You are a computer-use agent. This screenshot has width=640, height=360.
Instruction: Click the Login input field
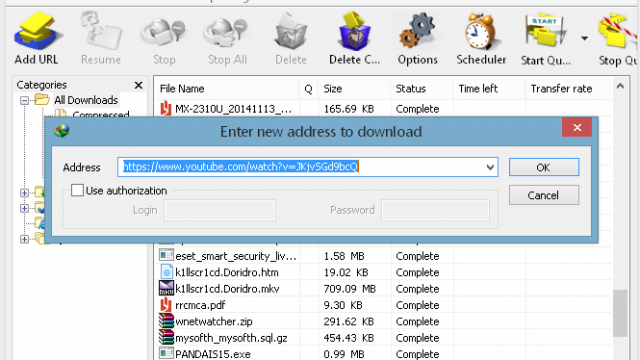point(220,210)
